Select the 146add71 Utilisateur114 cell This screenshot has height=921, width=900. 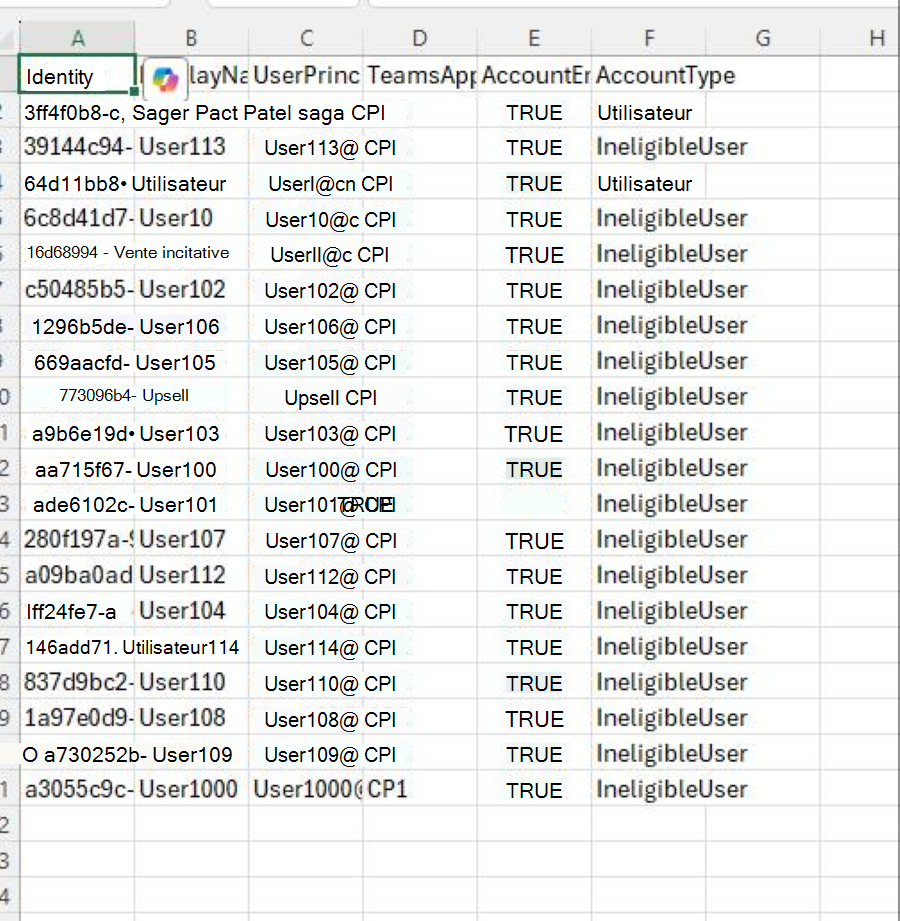[132, 647]
